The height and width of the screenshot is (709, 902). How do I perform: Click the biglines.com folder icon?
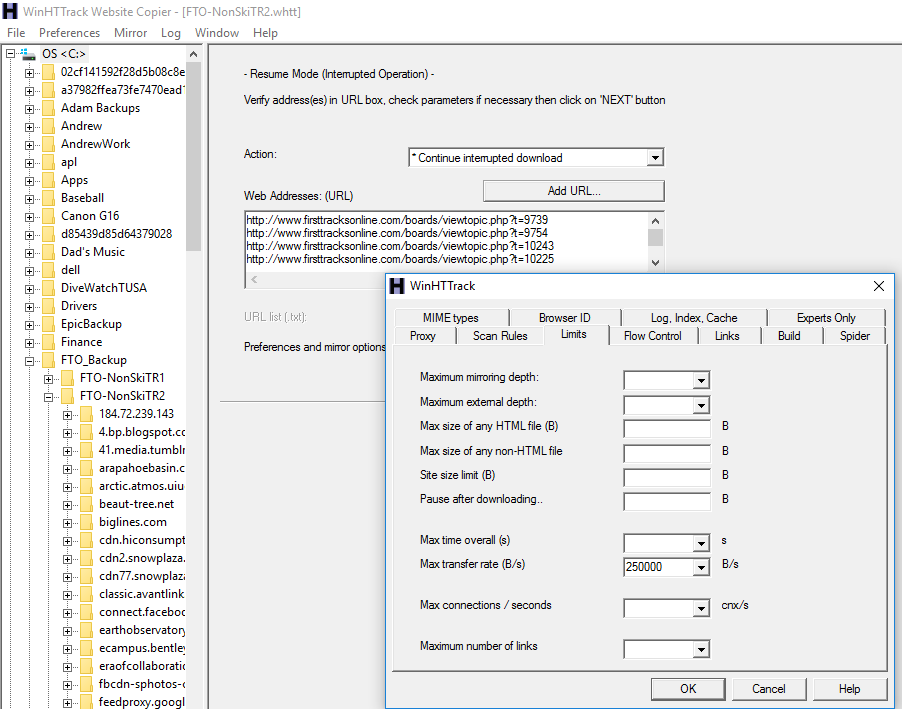(x=86, y=523)
